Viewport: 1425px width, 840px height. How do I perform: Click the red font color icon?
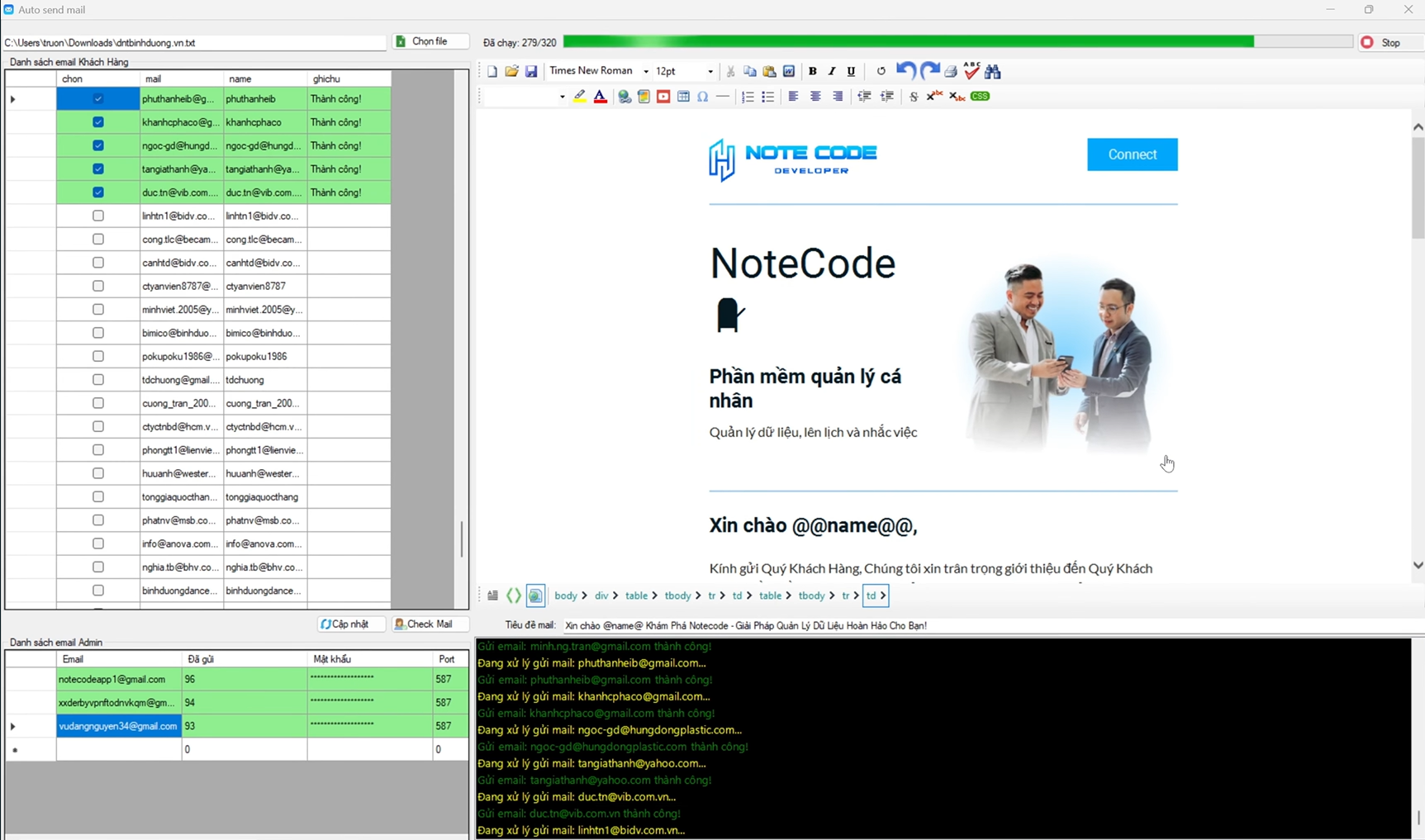(x=601, y=97)
